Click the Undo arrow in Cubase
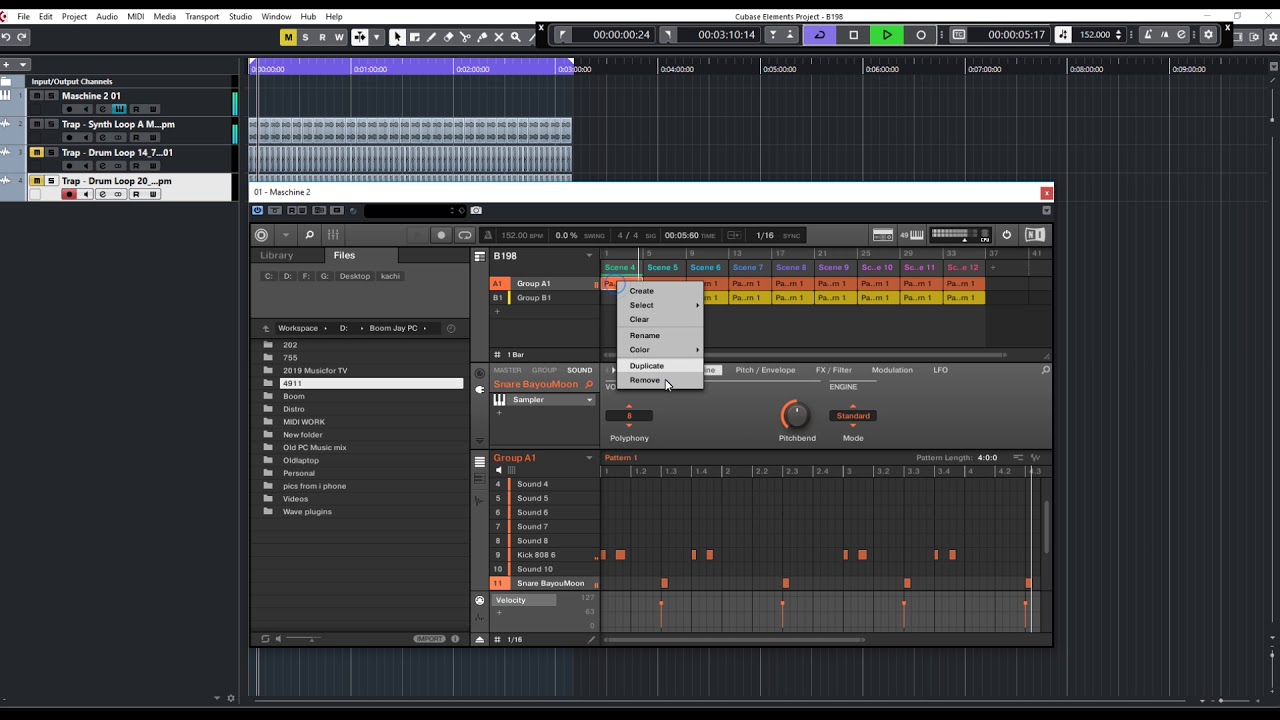The width and height of the screenshot is (1280, 720). pyautogui.click(x=6, y=37)
